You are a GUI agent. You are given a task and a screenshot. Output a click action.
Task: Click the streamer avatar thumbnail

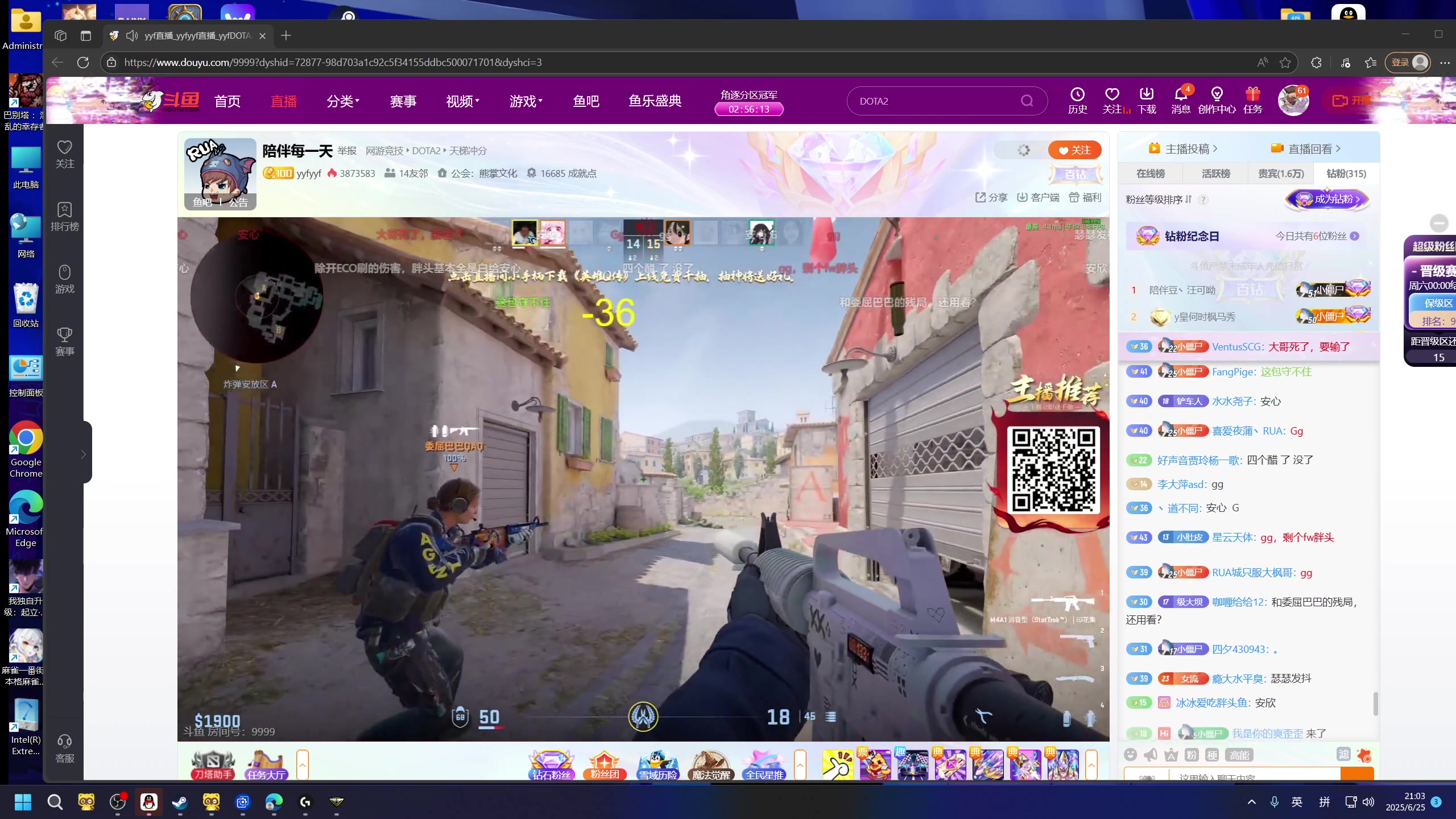[x=220, y=173]
